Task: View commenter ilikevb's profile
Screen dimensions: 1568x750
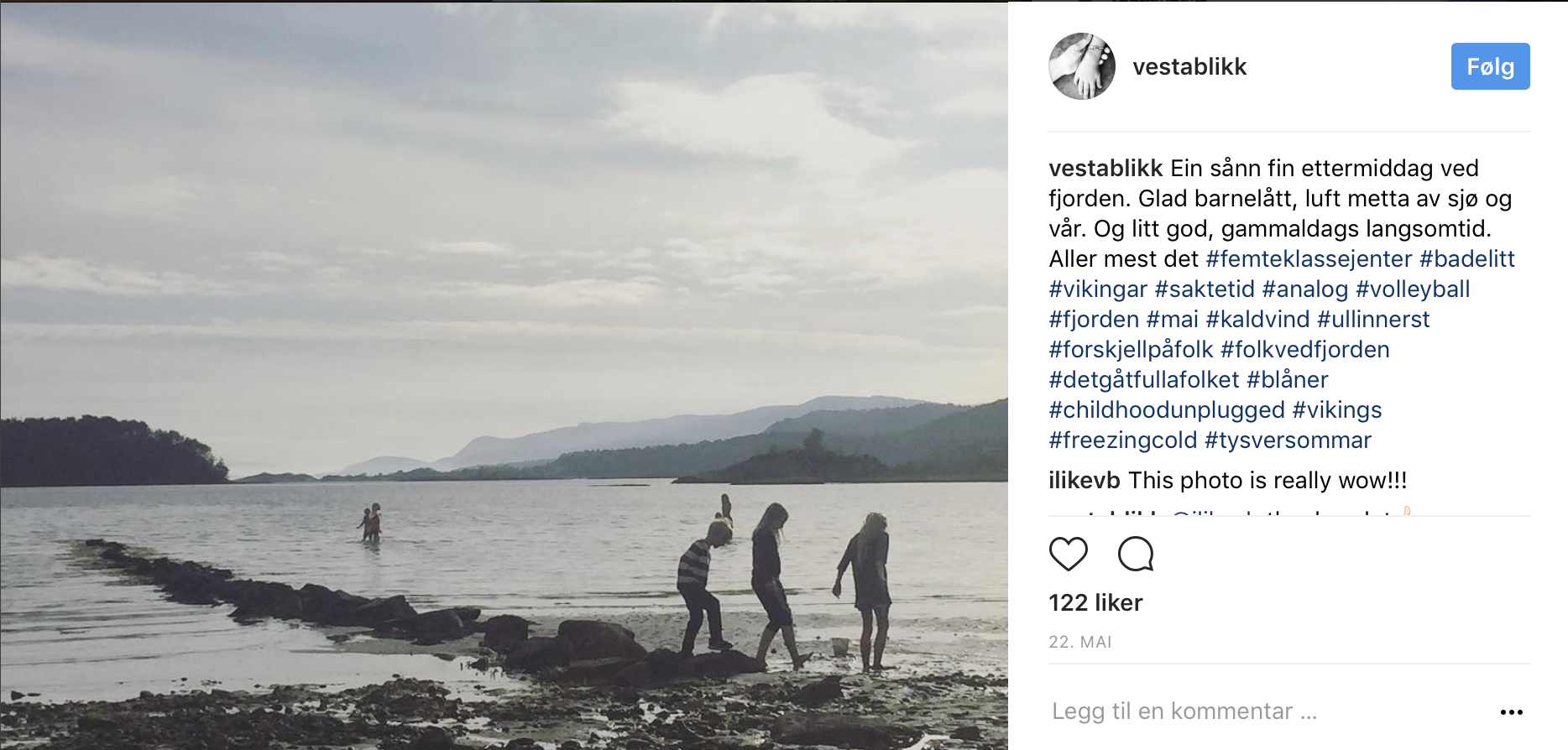Action: 1084,481
